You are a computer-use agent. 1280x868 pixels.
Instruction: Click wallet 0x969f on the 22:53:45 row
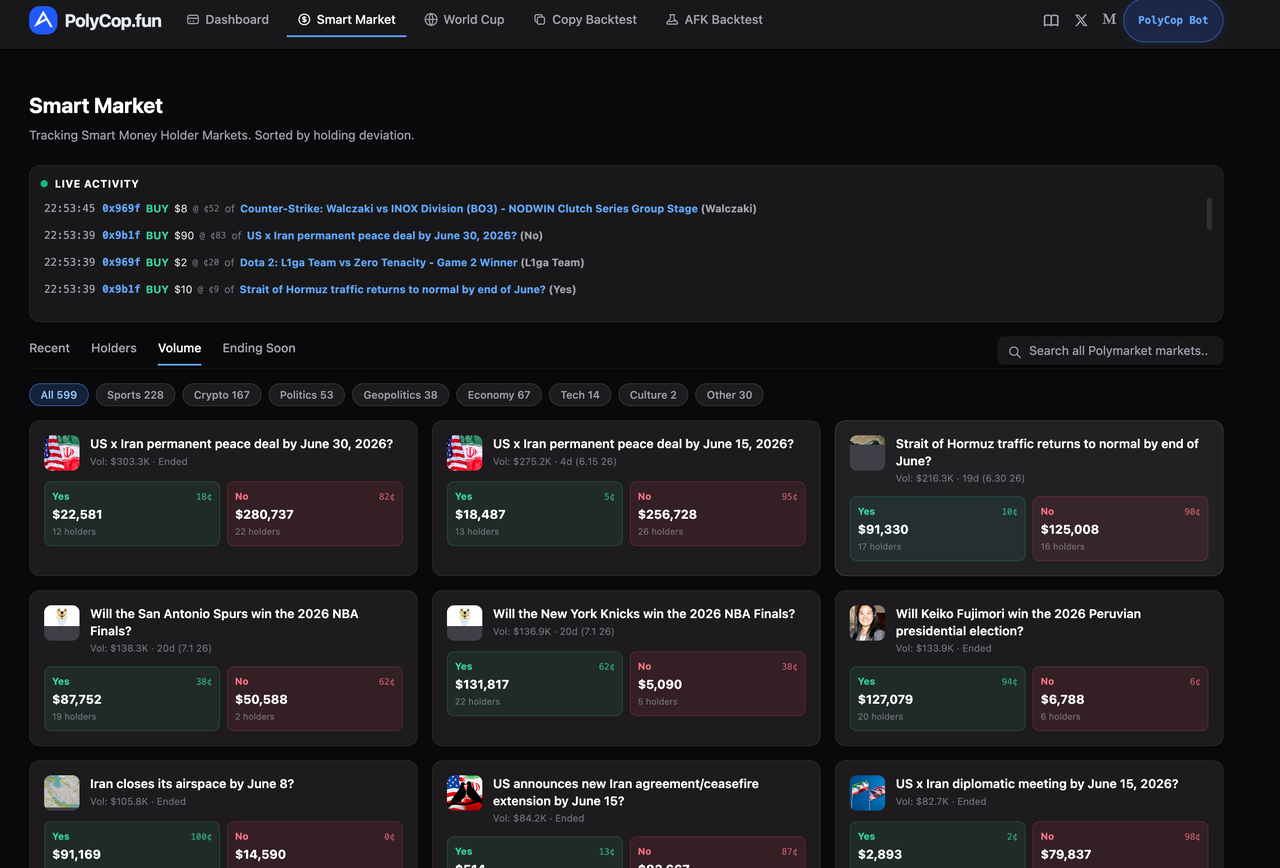click(121, 209)
